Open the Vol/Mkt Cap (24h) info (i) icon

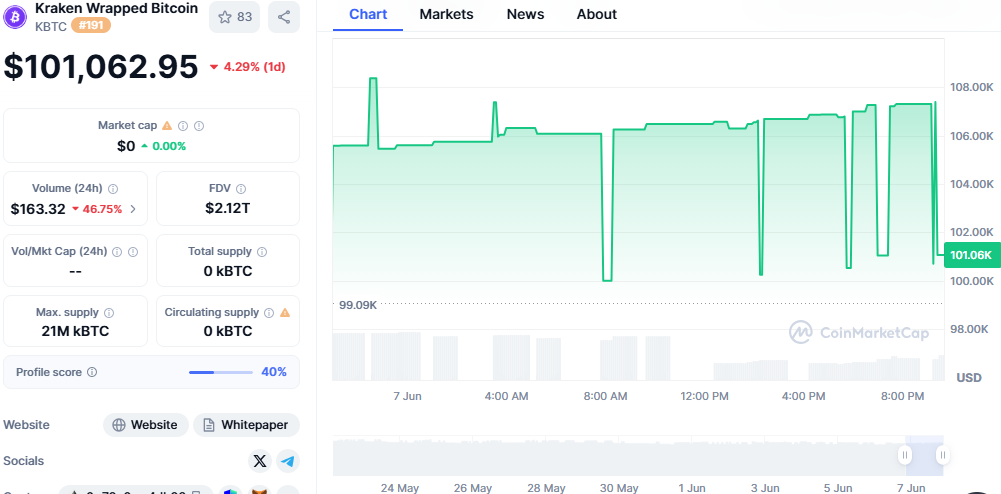coord(117,251)
